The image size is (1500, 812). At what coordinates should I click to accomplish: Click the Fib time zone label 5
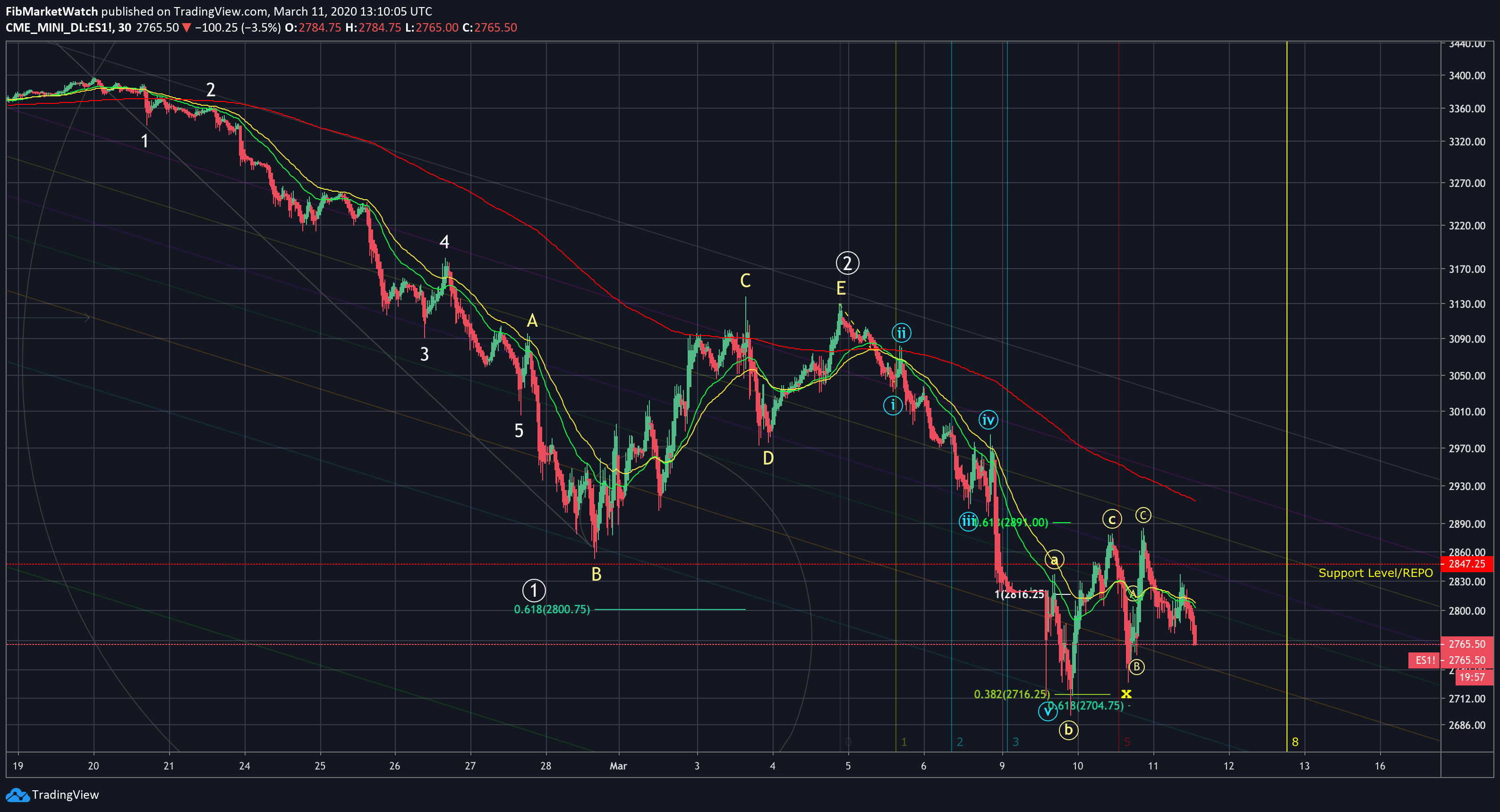point(1127,742)
